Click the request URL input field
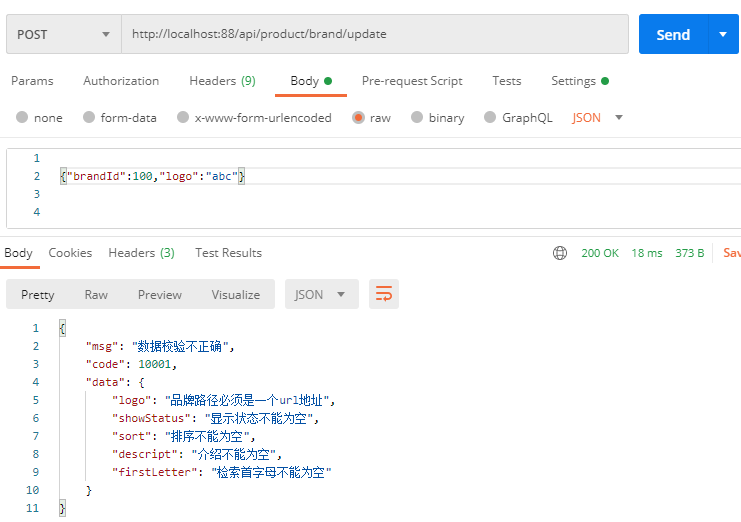 pyautogui.click(x=375, y=34)
